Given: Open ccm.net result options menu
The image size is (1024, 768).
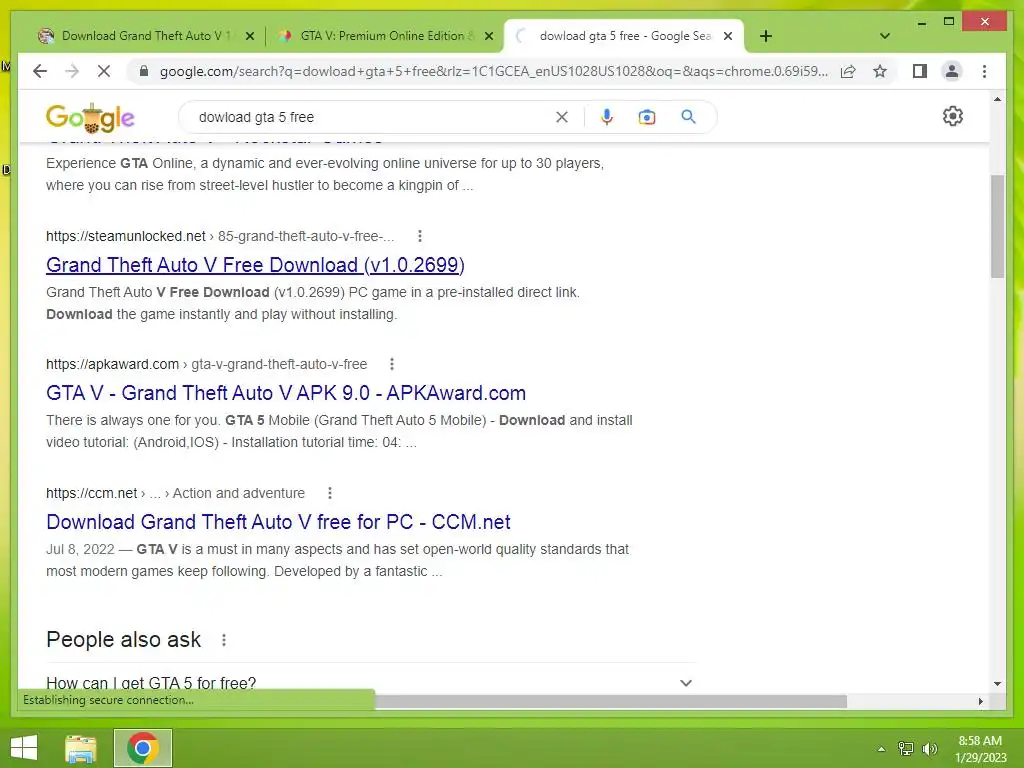Looking at the screenshot, I should [x=330, y=493].
